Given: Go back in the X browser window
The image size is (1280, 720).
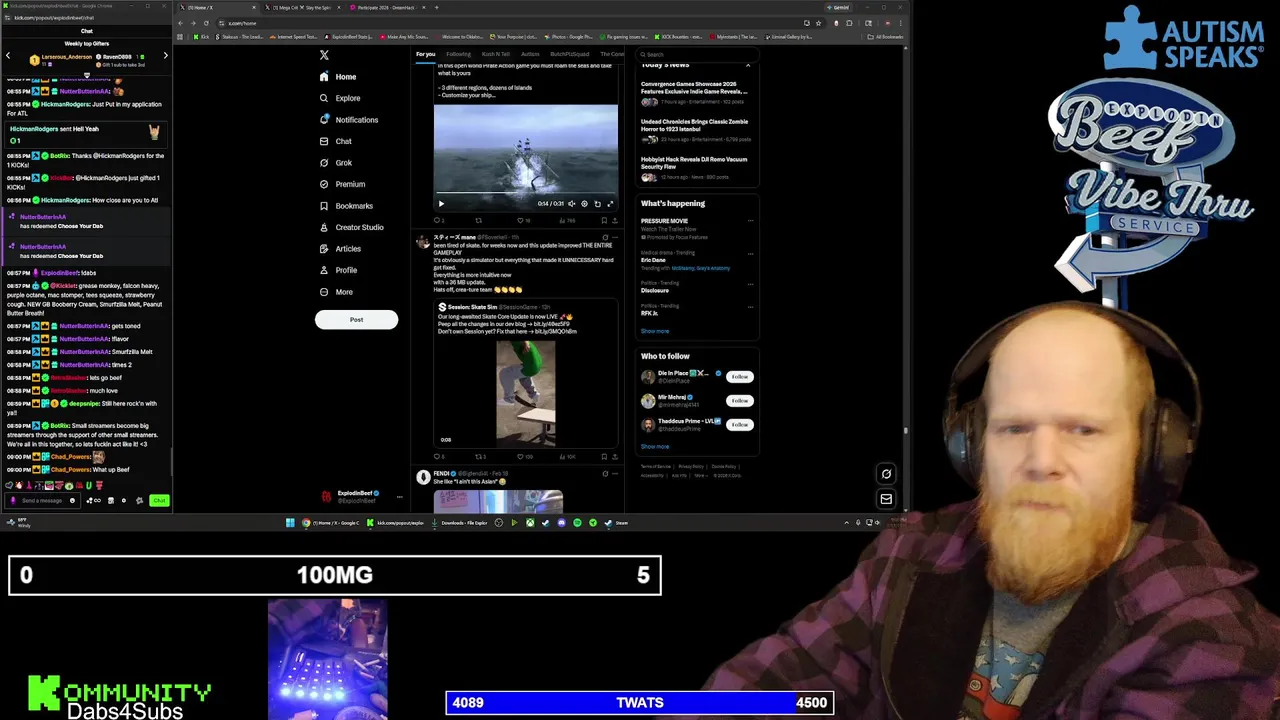Looking at the screenshot, I should tap(182, 23).
